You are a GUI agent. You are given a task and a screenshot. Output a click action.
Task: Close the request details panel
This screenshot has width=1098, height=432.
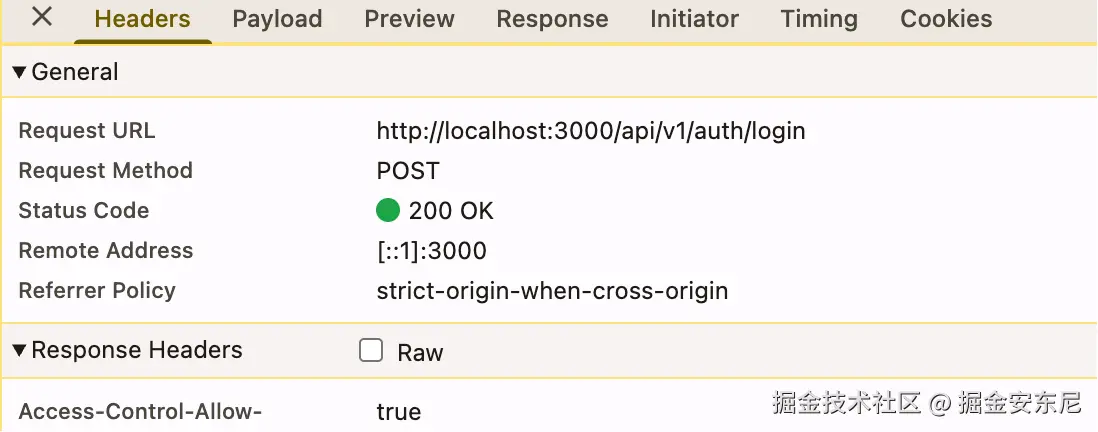[x=42, y=17]
